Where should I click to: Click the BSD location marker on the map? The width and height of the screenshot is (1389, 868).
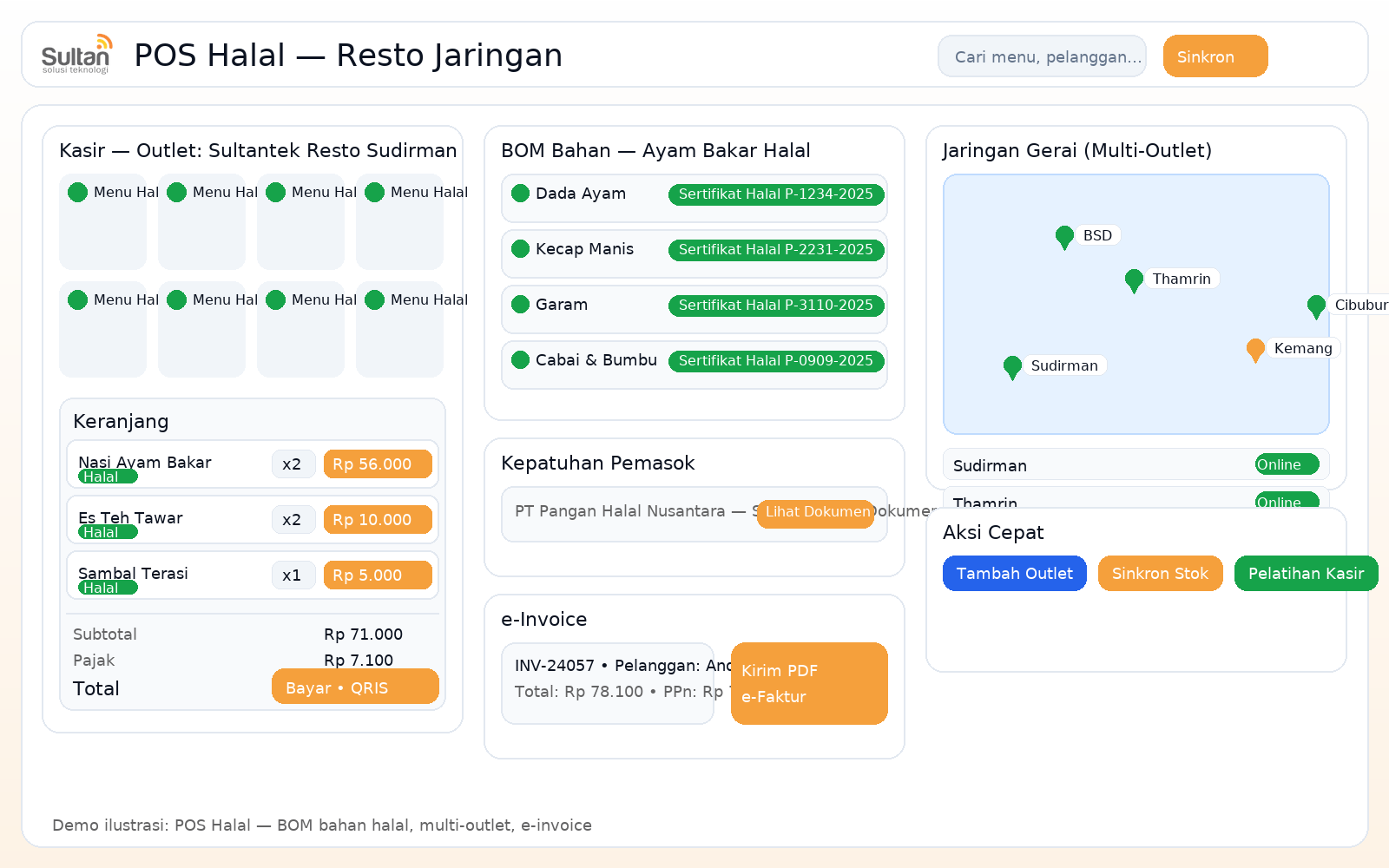(x=1063, y=234)
